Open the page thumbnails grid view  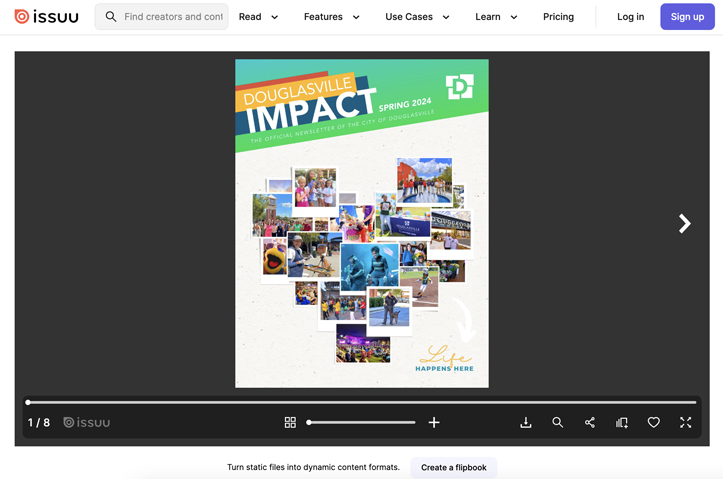click(x=290, y=422)
